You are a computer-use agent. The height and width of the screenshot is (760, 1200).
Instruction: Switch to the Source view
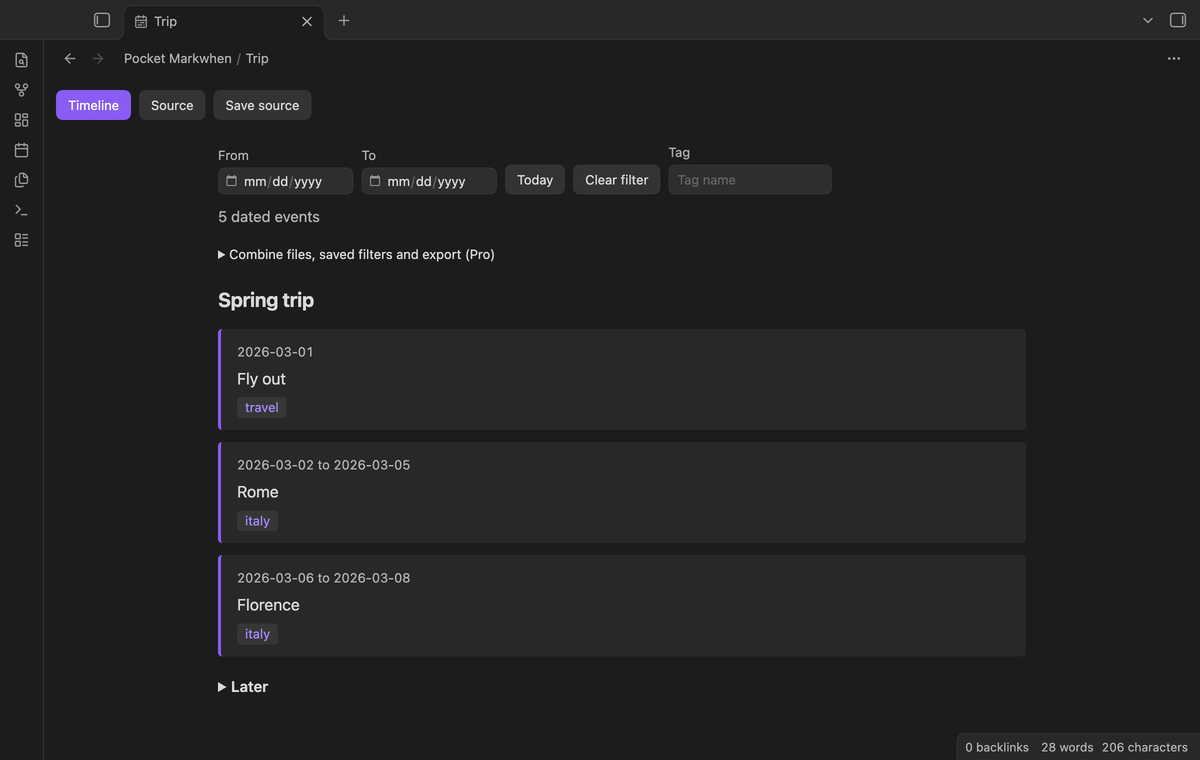[172, 105]
